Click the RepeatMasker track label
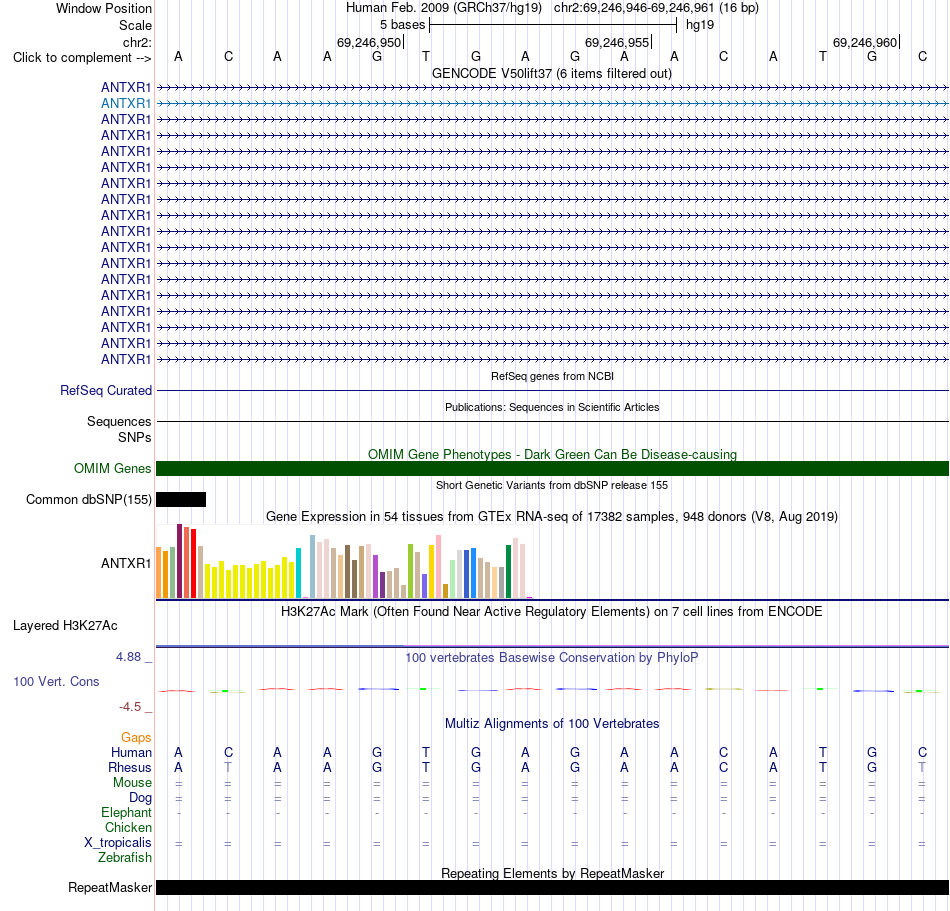950x911 pixels. [x=110, y=887]
